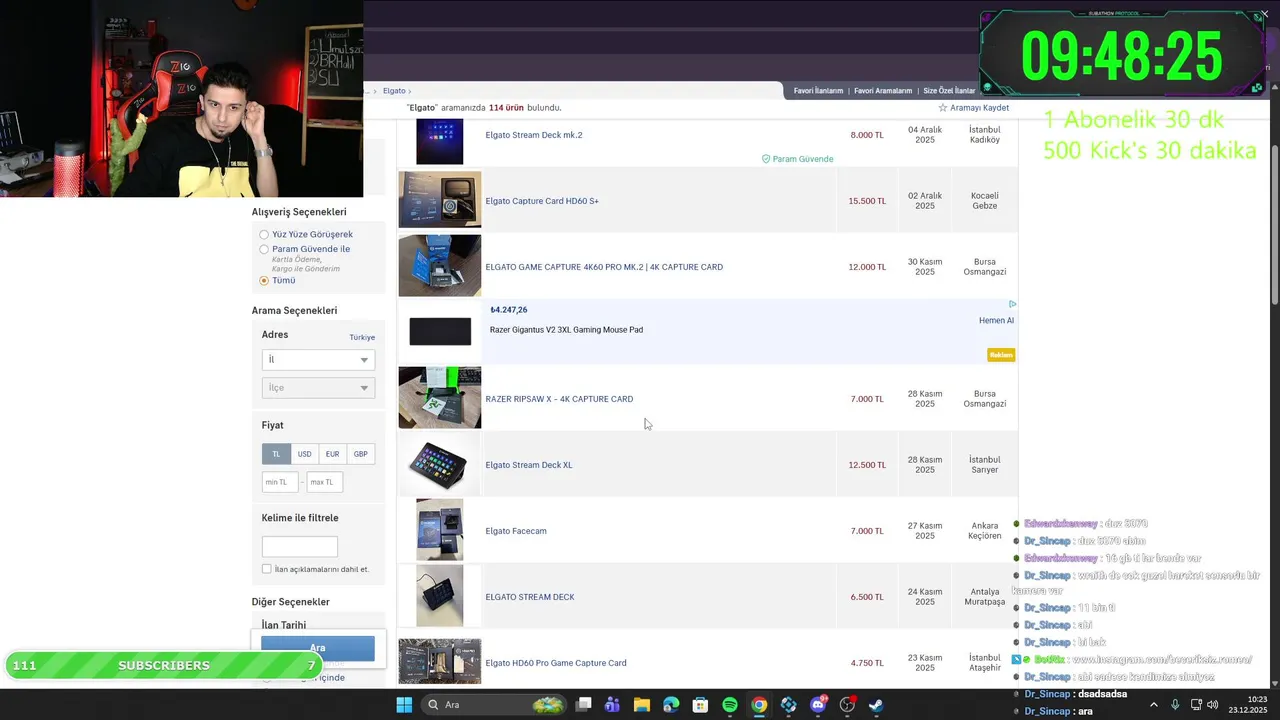Click Stream Deck XL thumbnail
Image resolution: width=1280 pixels, height=720 pixels.
click(x=440, y=464)
